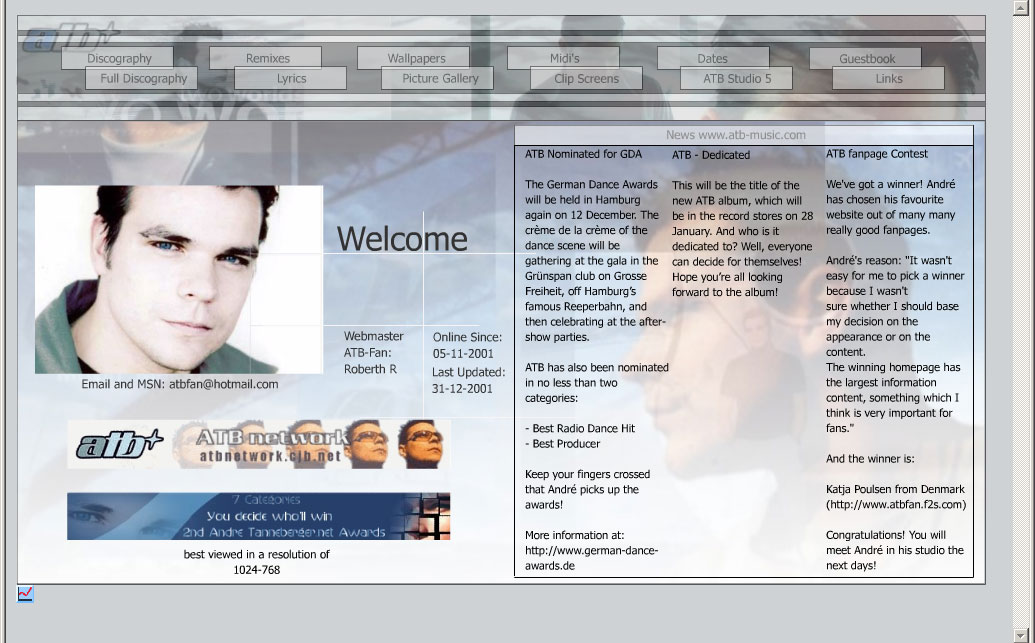Open the atbfan.f2s.com winner link
Image resolution: width=1035 pixels, height=643 pixels.
[897, 505]
